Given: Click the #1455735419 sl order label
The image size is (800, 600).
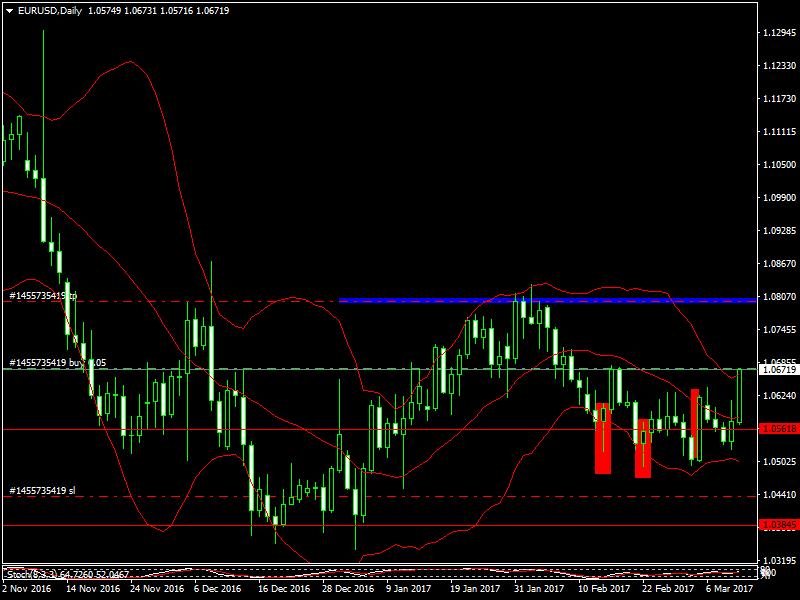Looking at the screenshot, I should tap(42, 491).
